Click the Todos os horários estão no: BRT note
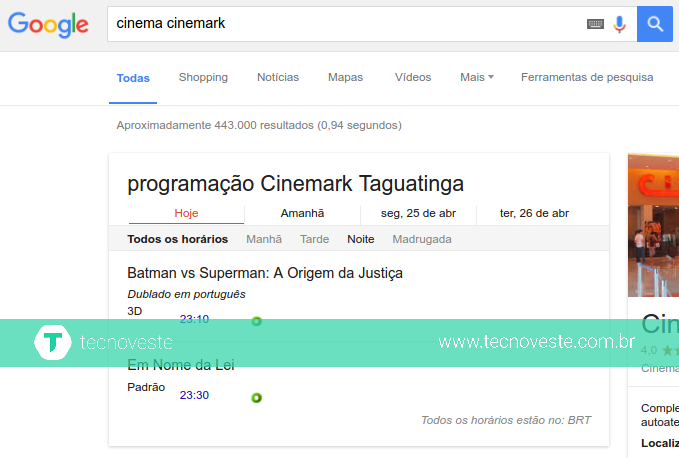The height and width of the screenshot is (458, 679). point(506,420)
